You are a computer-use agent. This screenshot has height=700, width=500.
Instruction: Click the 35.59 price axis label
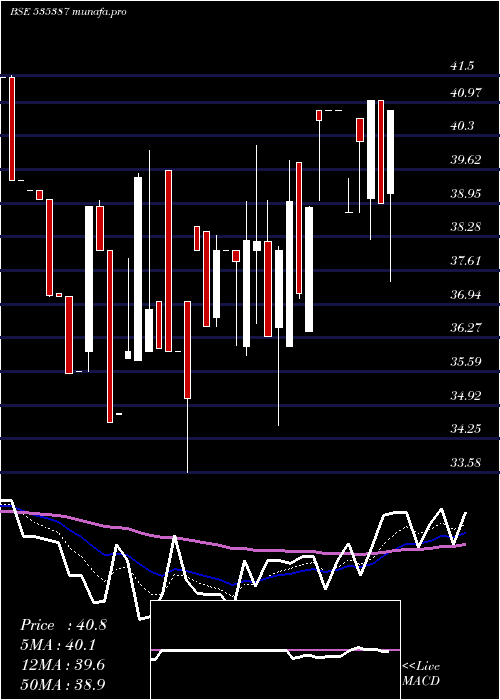pos(466,361)
